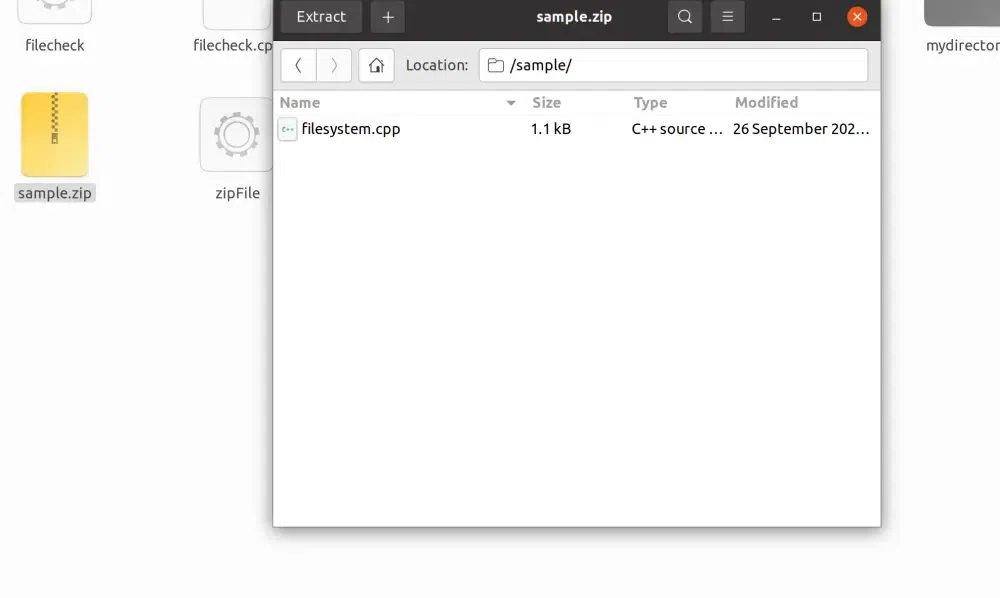Select filesystem.cpp in the archive
The image size is (1000, 598).
[351, 129]
